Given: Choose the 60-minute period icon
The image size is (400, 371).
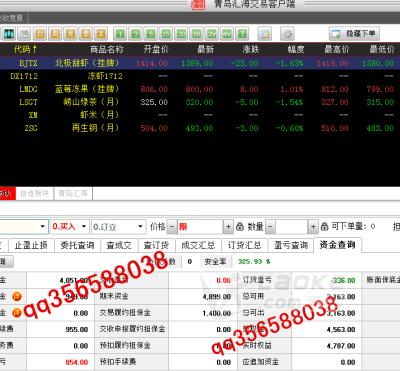Looking at the screenshot, I should tap(197, 34).
